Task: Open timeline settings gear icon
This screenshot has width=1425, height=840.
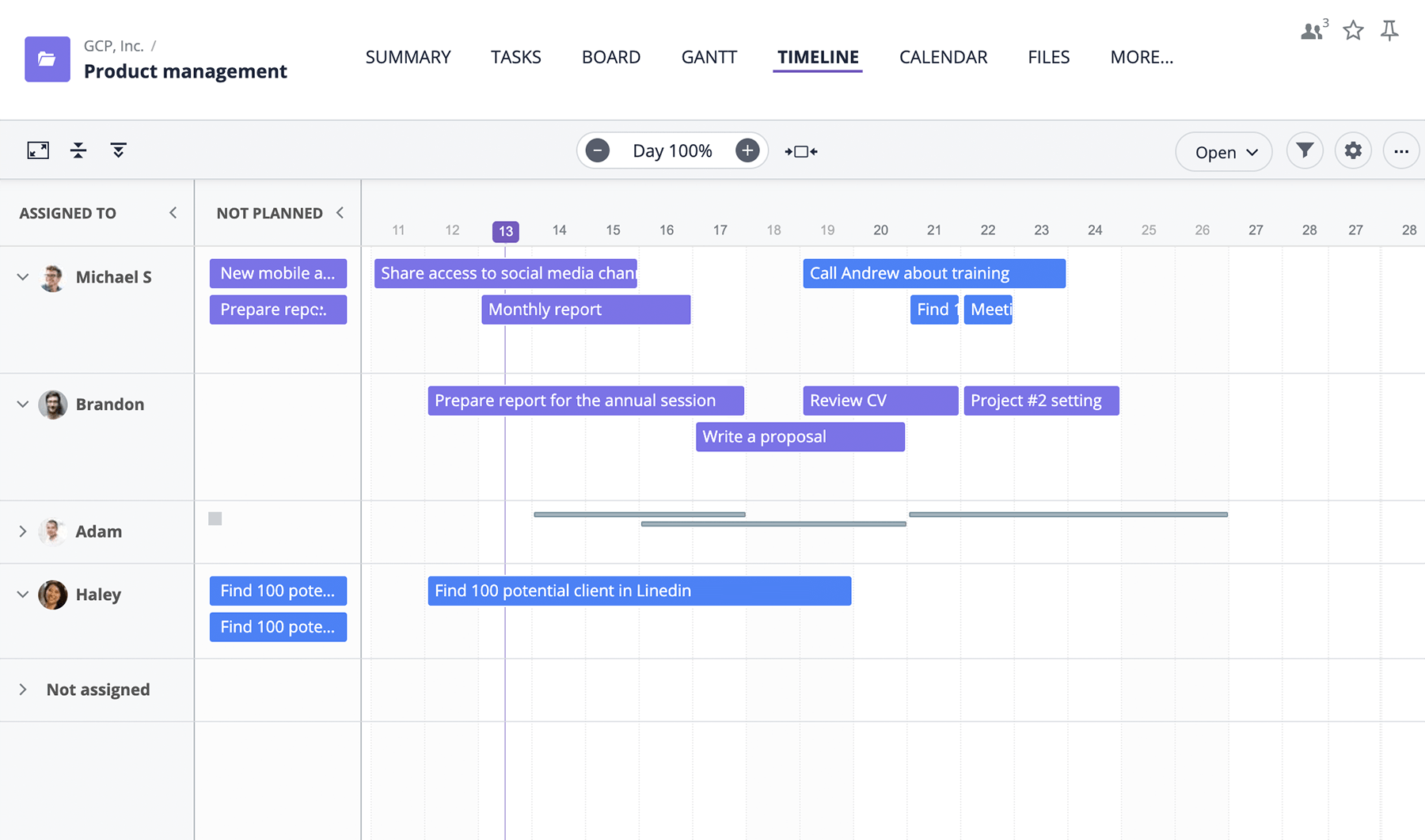Action: (1353, 150)
